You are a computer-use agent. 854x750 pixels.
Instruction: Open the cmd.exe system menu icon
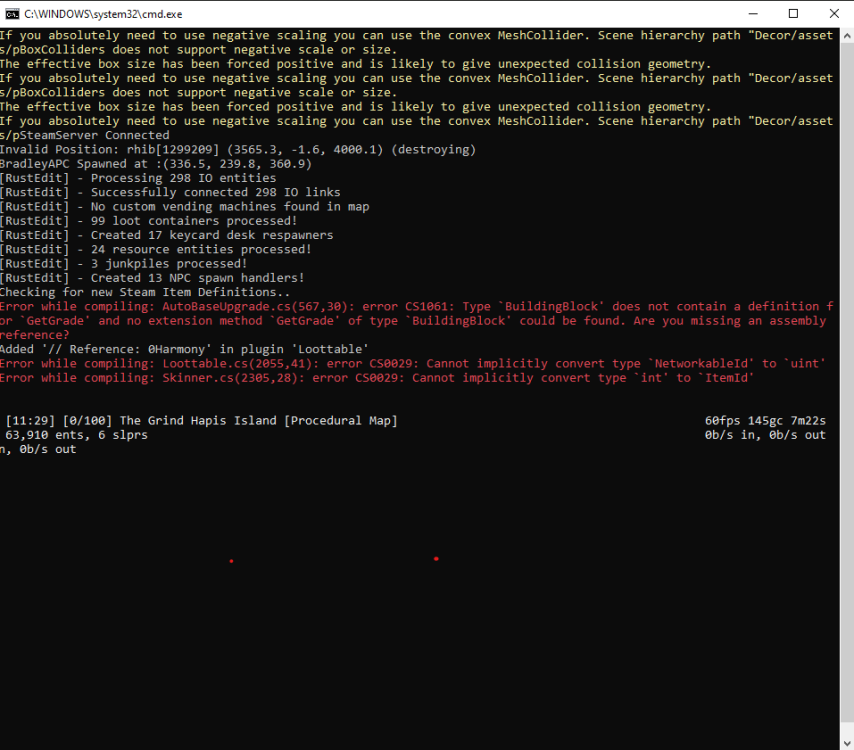point(12,14)
